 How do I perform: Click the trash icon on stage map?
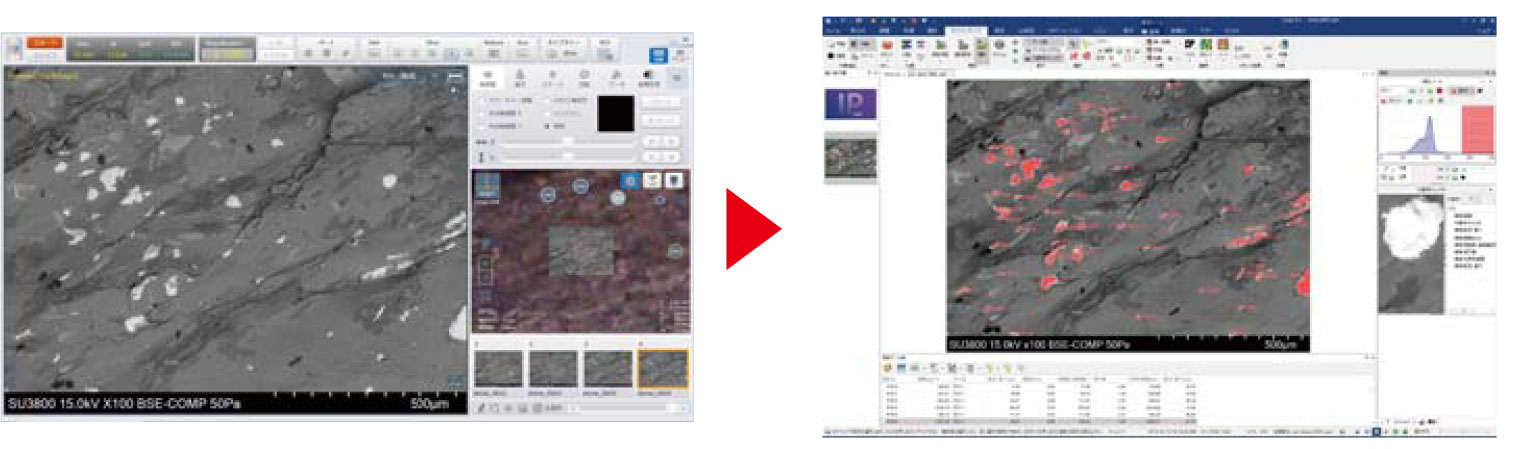[675, 180]
